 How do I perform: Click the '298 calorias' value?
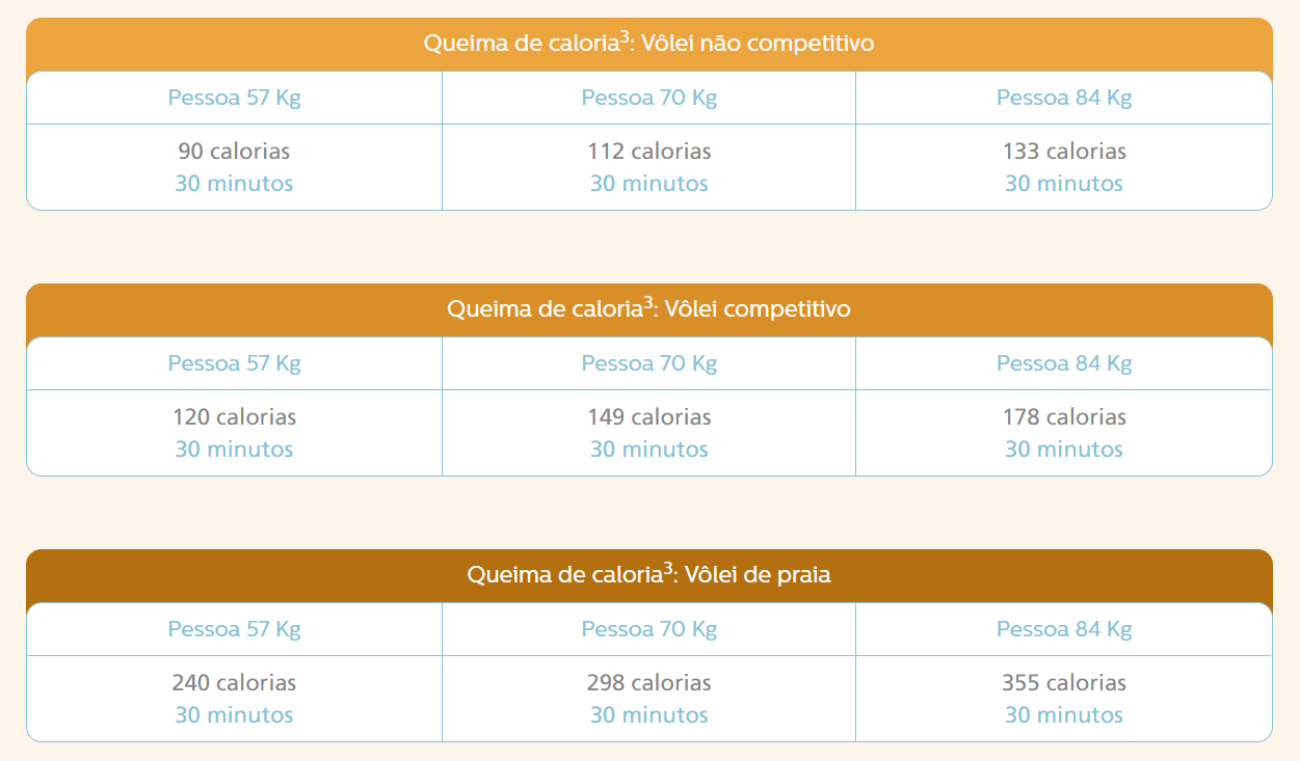tap(649, 683)
